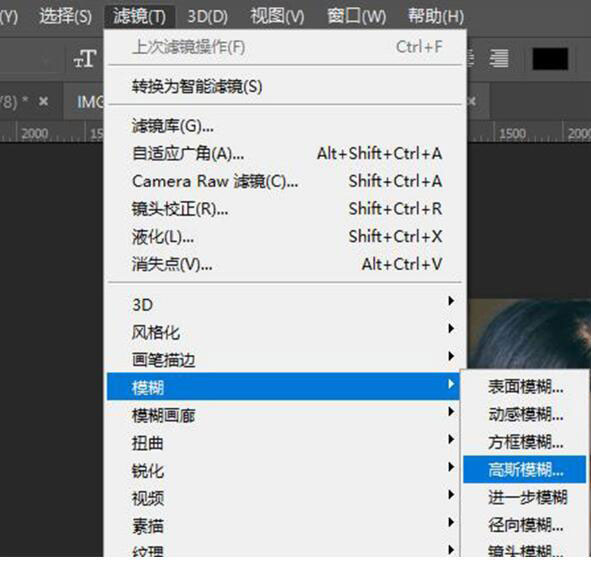Switch to the IMG document tab
This screenshot has width=591, height=563.
pos(89,102)
